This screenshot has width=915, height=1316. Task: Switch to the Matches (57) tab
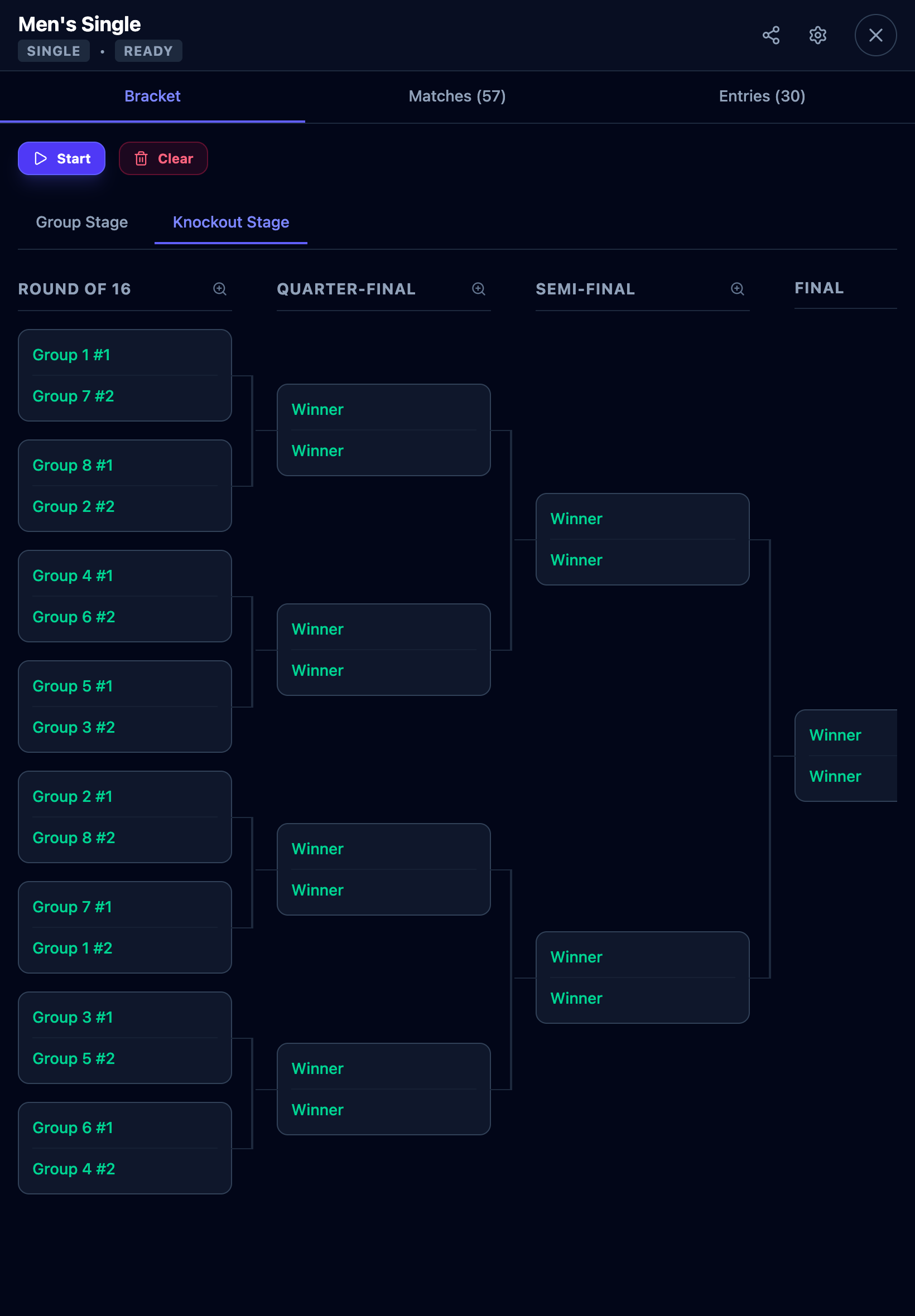(457, 96)
